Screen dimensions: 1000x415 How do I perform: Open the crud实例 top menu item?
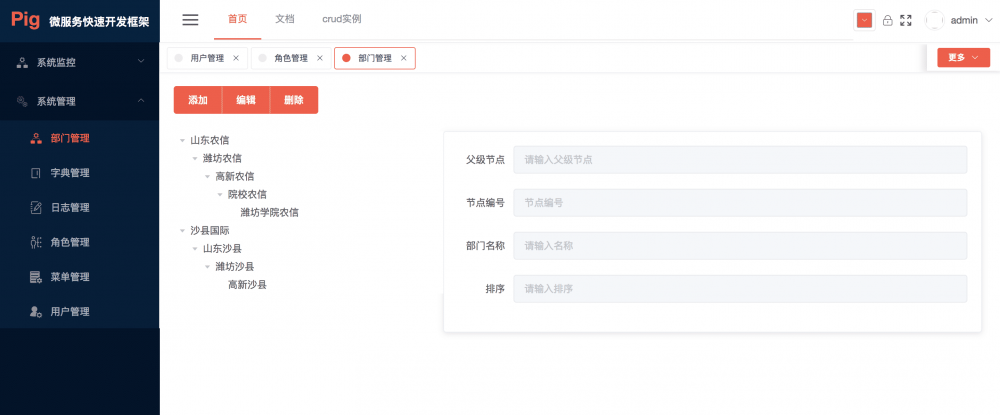coord(342,19)
